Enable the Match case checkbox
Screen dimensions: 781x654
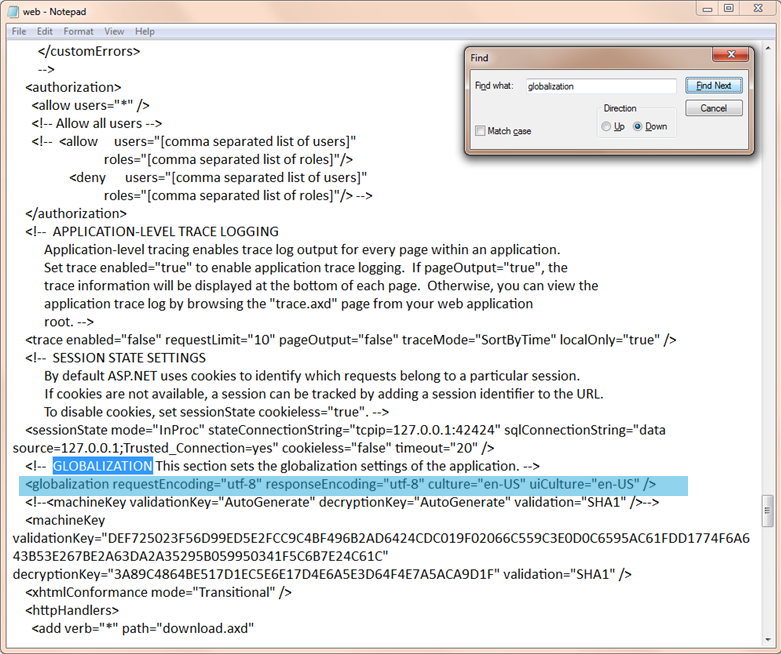click(x=480, y=131)
